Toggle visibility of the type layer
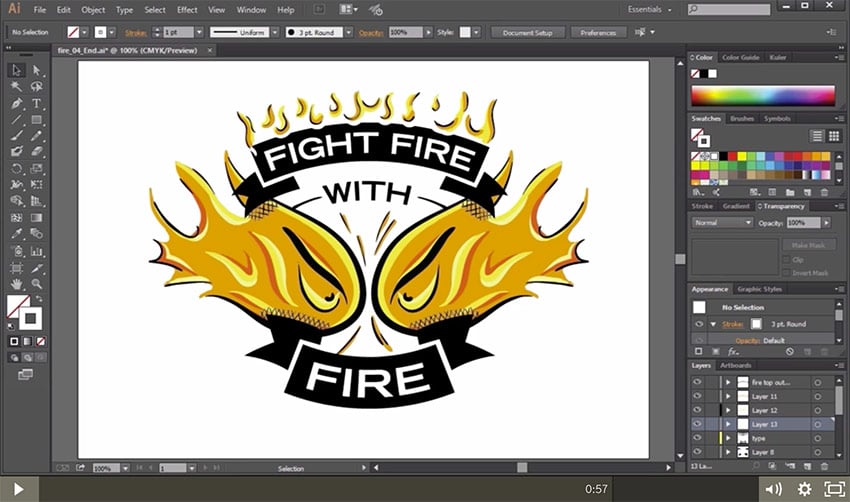Screen dimensions: 850x502 point(699,438)
